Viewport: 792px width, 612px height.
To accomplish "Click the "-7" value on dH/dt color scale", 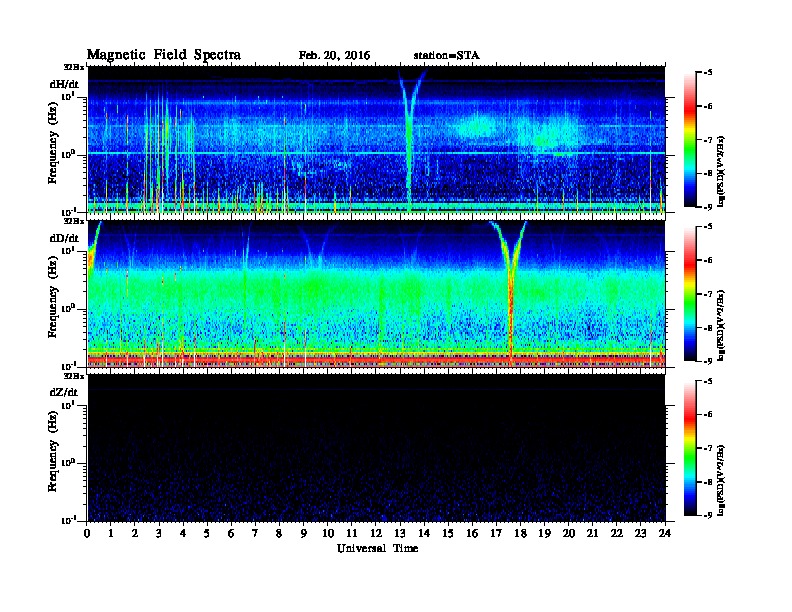I will [708, 140].
